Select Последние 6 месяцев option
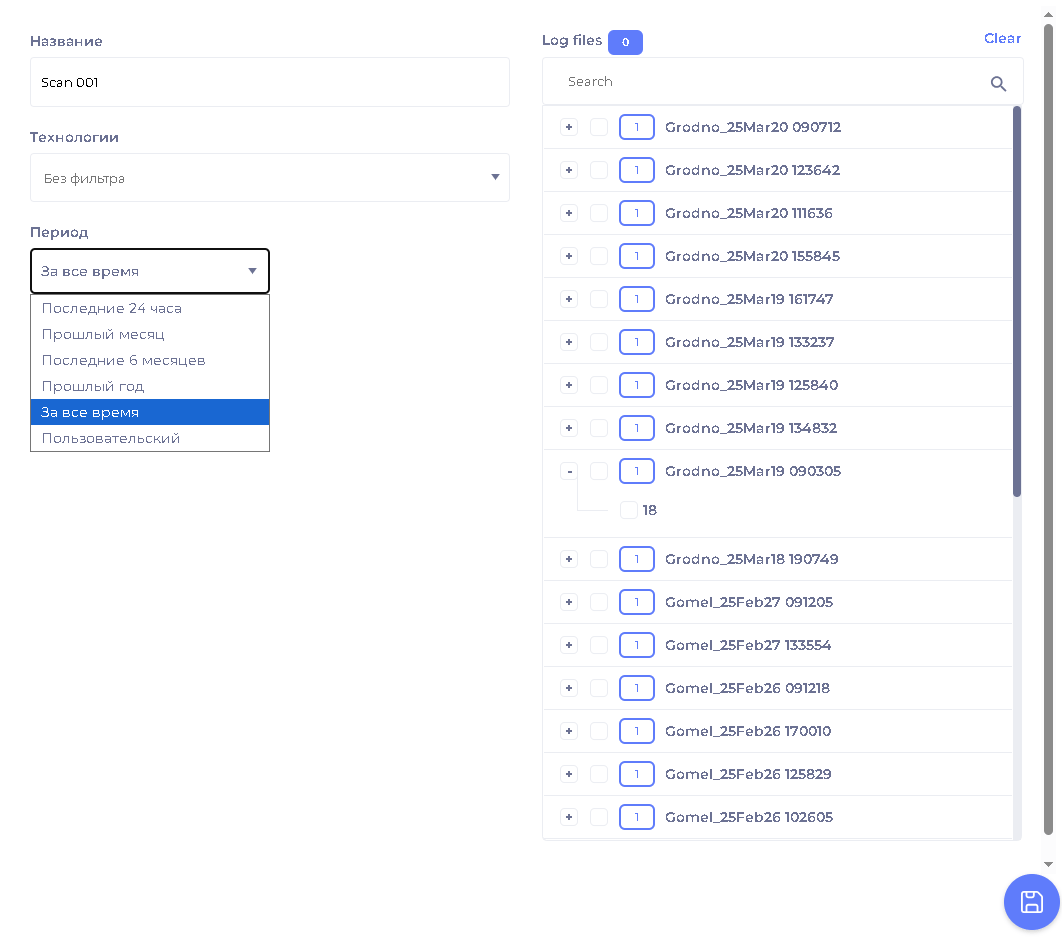This screenshot has width=1062, height=937. [123, 360]
